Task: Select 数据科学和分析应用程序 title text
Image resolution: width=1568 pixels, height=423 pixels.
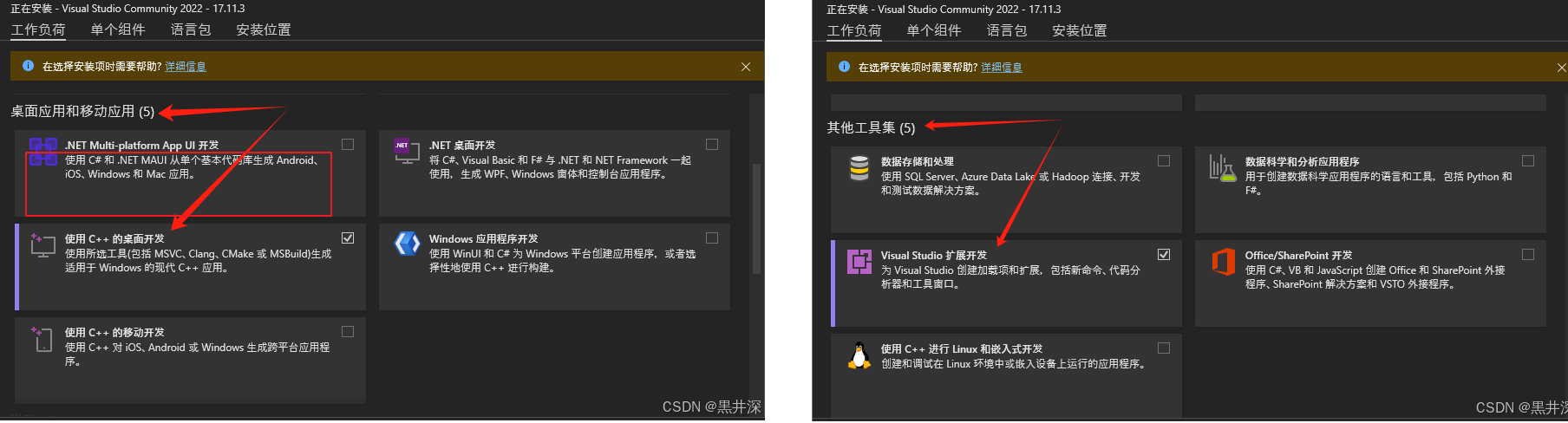Action: tap(1303, 161)
